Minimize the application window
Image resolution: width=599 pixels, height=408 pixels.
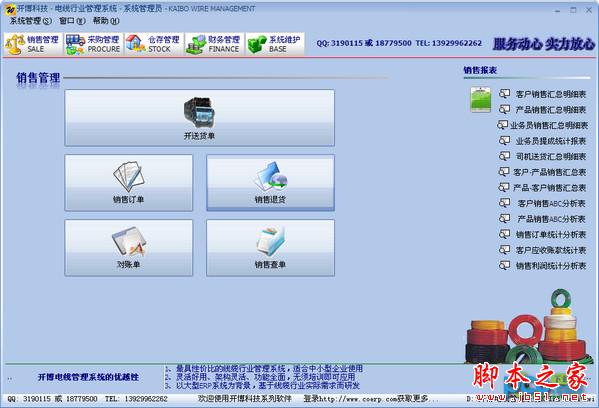[557, 10]
